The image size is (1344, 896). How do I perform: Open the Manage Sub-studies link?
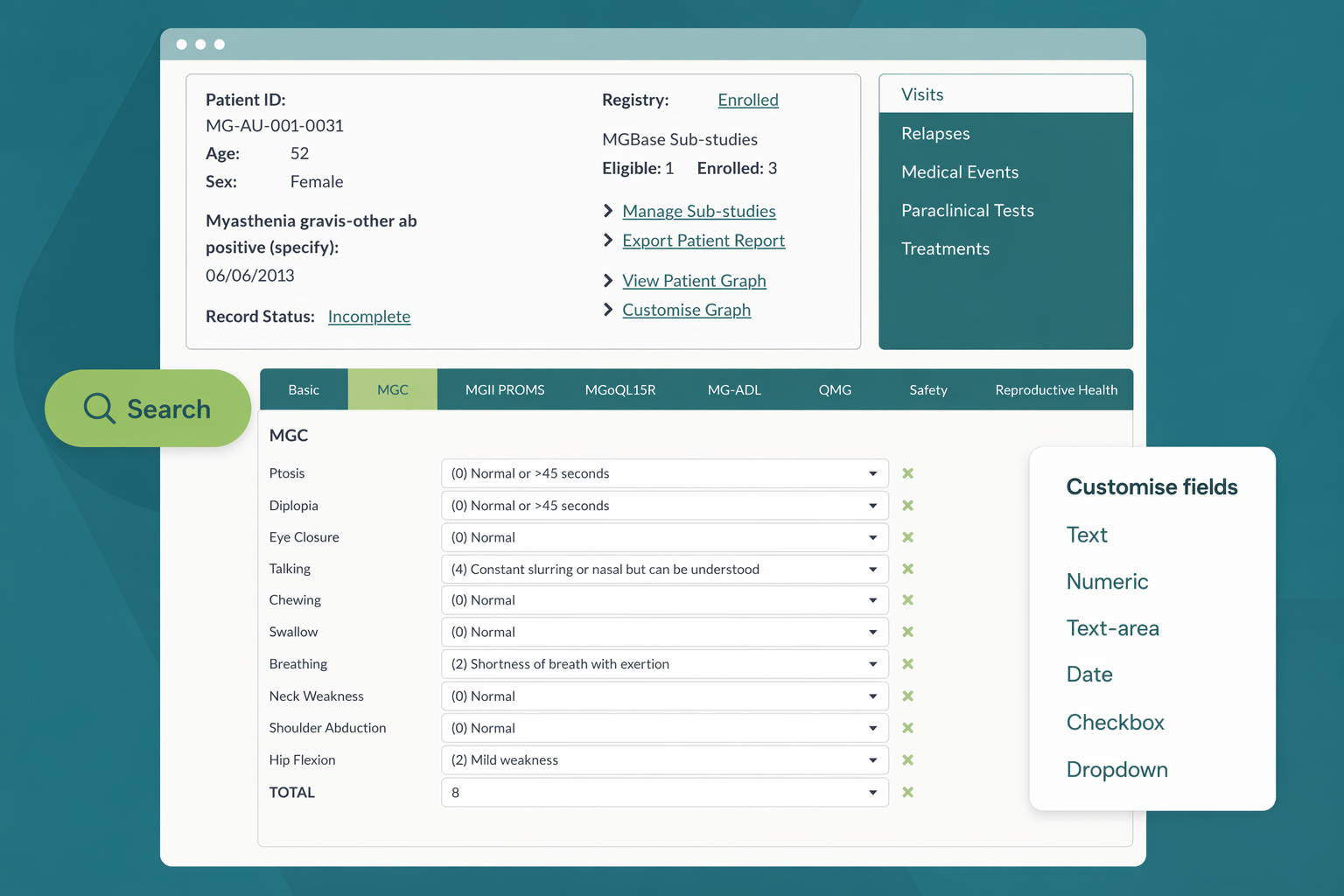click(x=699, y=211)
